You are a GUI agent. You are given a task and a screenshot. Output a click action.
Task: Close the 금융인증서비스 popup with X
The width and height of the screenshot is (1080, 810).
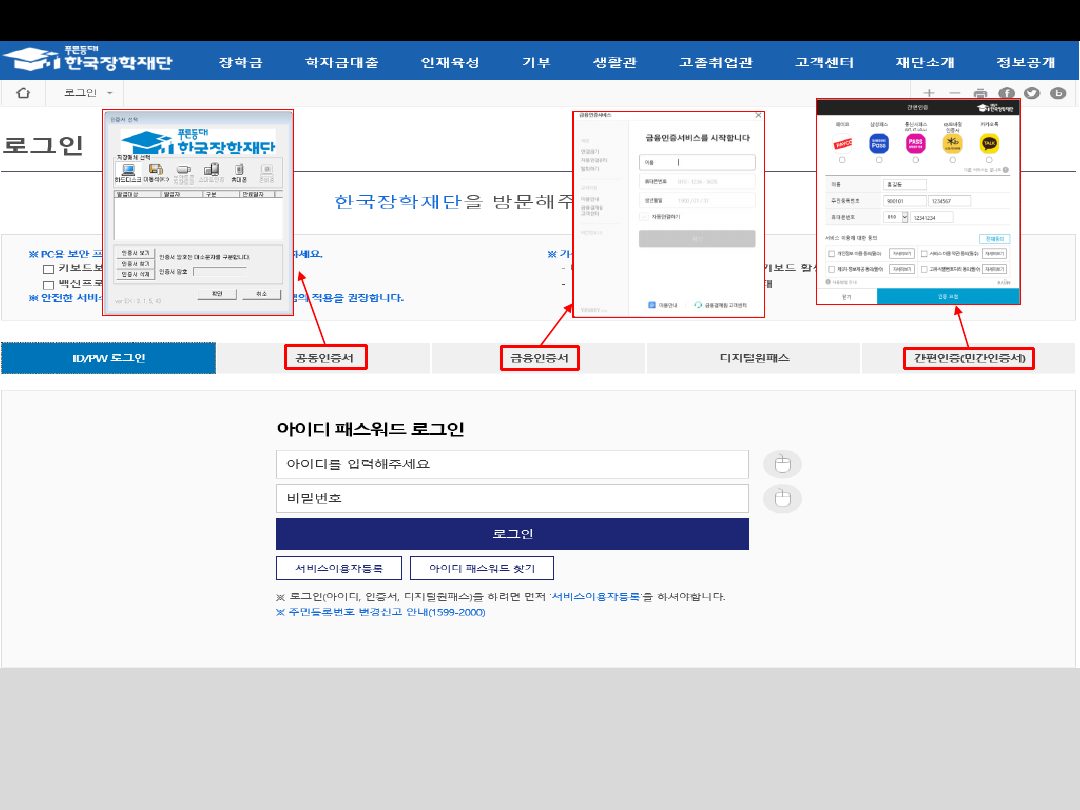point(758,115)
